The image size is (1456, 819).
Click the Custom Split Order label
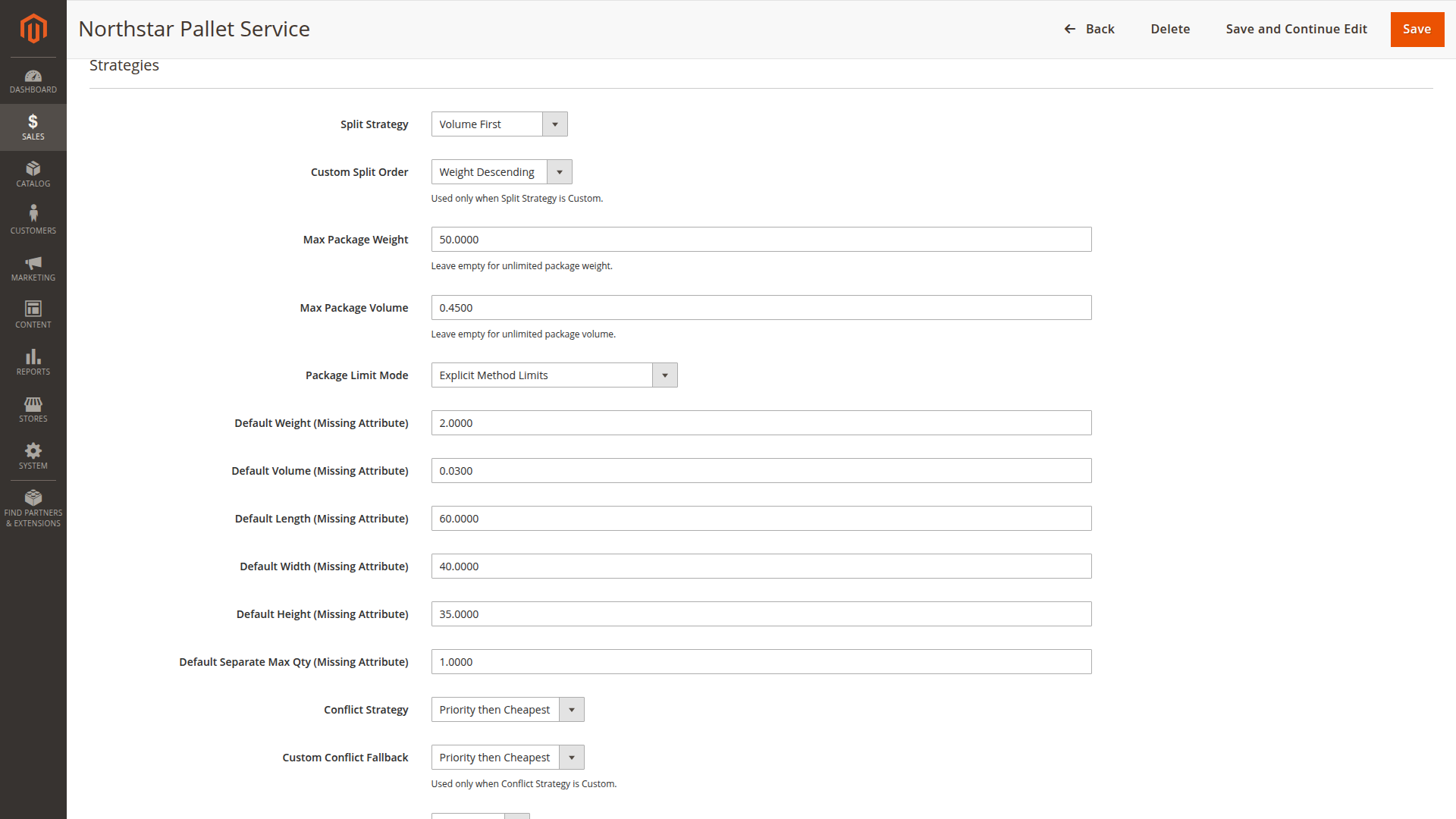pyautogui.click(x=359, y=172)
